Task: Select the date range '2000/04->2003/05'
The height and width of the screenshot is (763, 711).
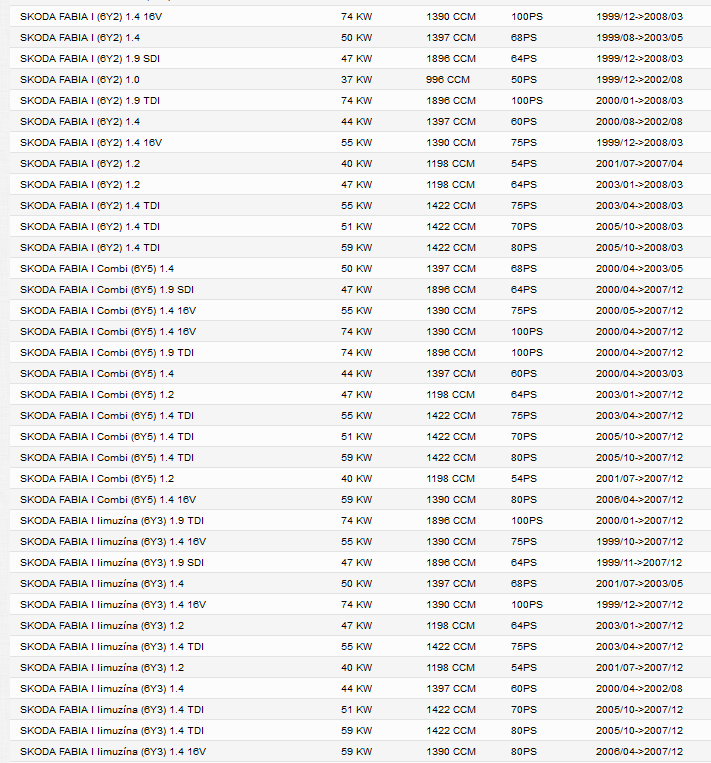Action: [639, 269]
